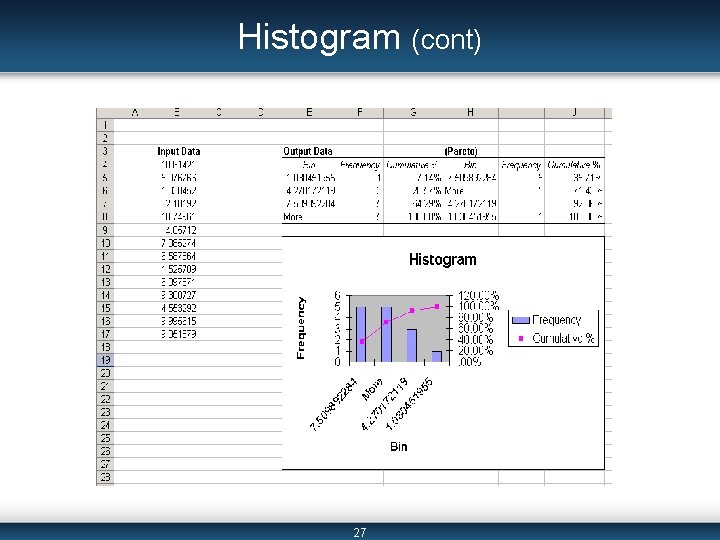Click the vertical "Frequency" axis title
This screenshot has height=540, width=720.
click(301, 328)
